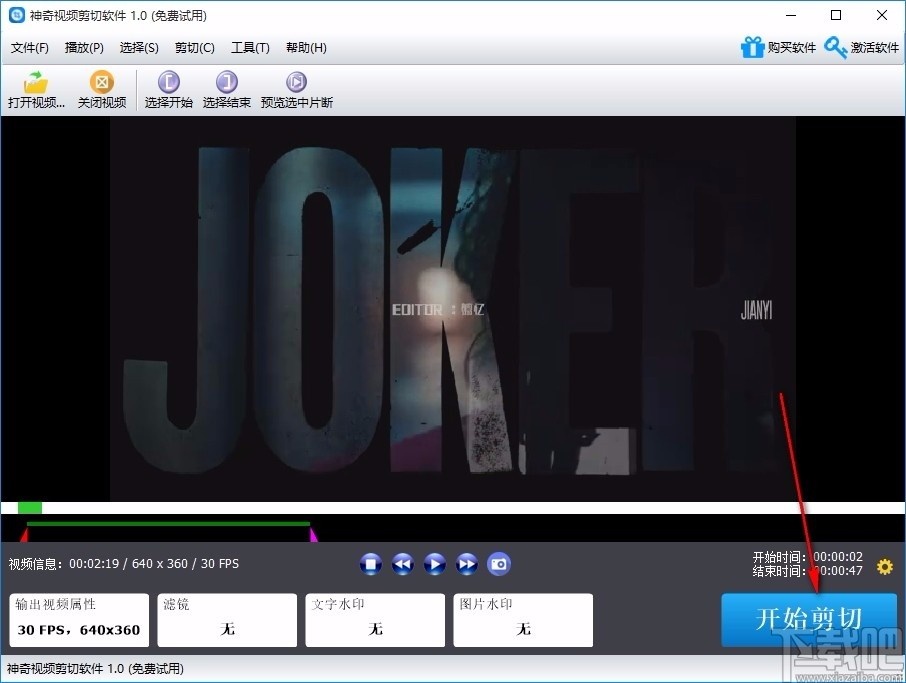Set selection end with 选择结束
Image resolution: width=906 pixels, height=683 pixels.
[x=226, y=90]
